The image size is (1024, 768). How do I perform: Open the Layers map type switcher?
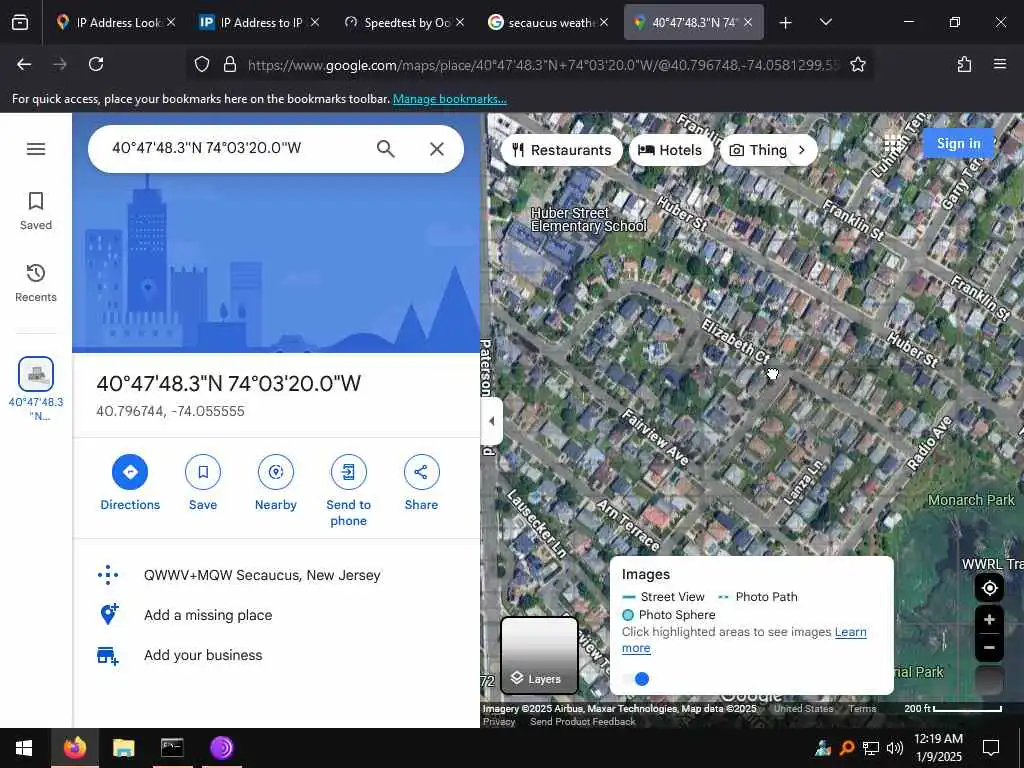pos(539,655)
